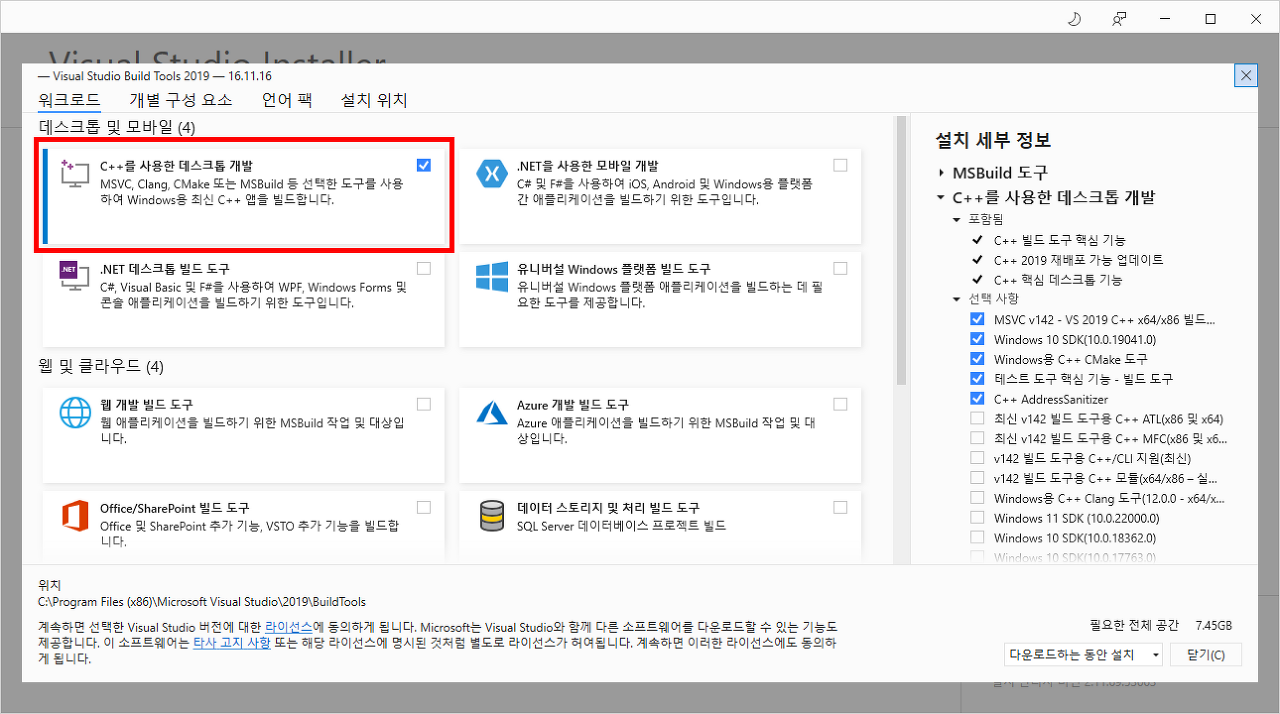This screenshot has height=714, width=1280.
Task: Switch to the 개별 구성 요소 tab
Action: click(181, 100)
